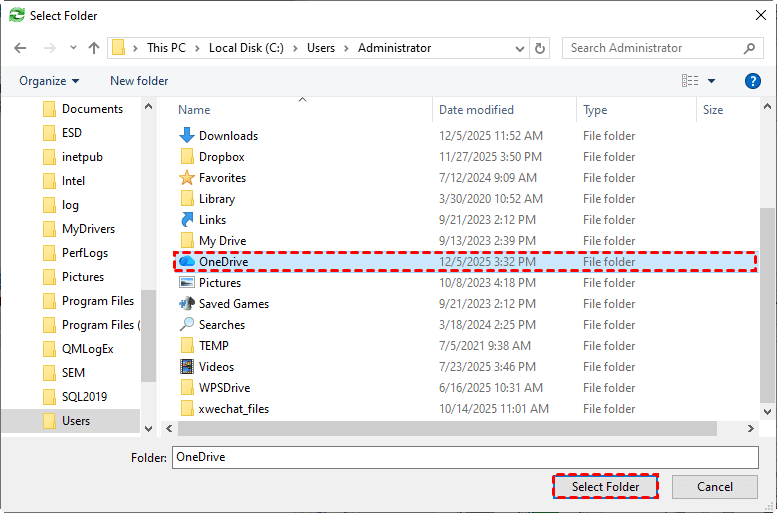This screenshot has height=513, width=777.
Task: Open recent locations dropdown arrow
Action: pos(72,48)
